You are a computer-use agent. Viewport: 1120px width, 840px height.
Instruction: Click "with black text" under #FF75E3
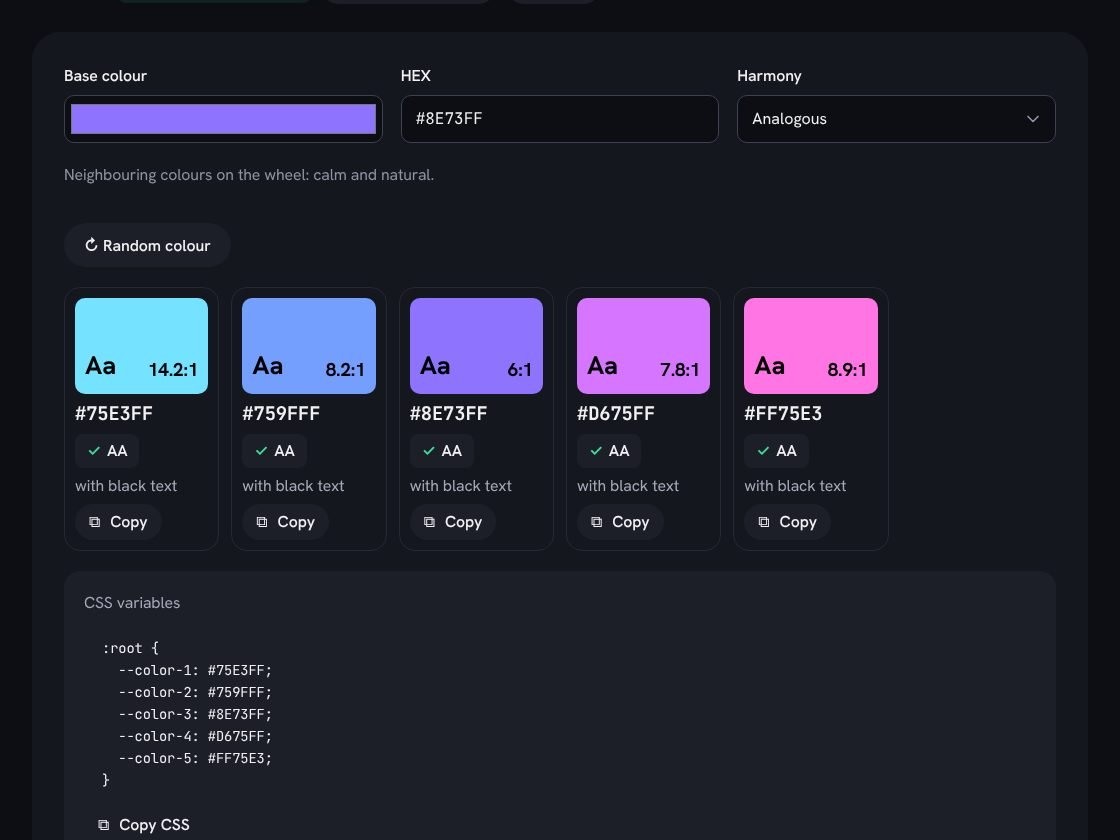click(795, 486)
